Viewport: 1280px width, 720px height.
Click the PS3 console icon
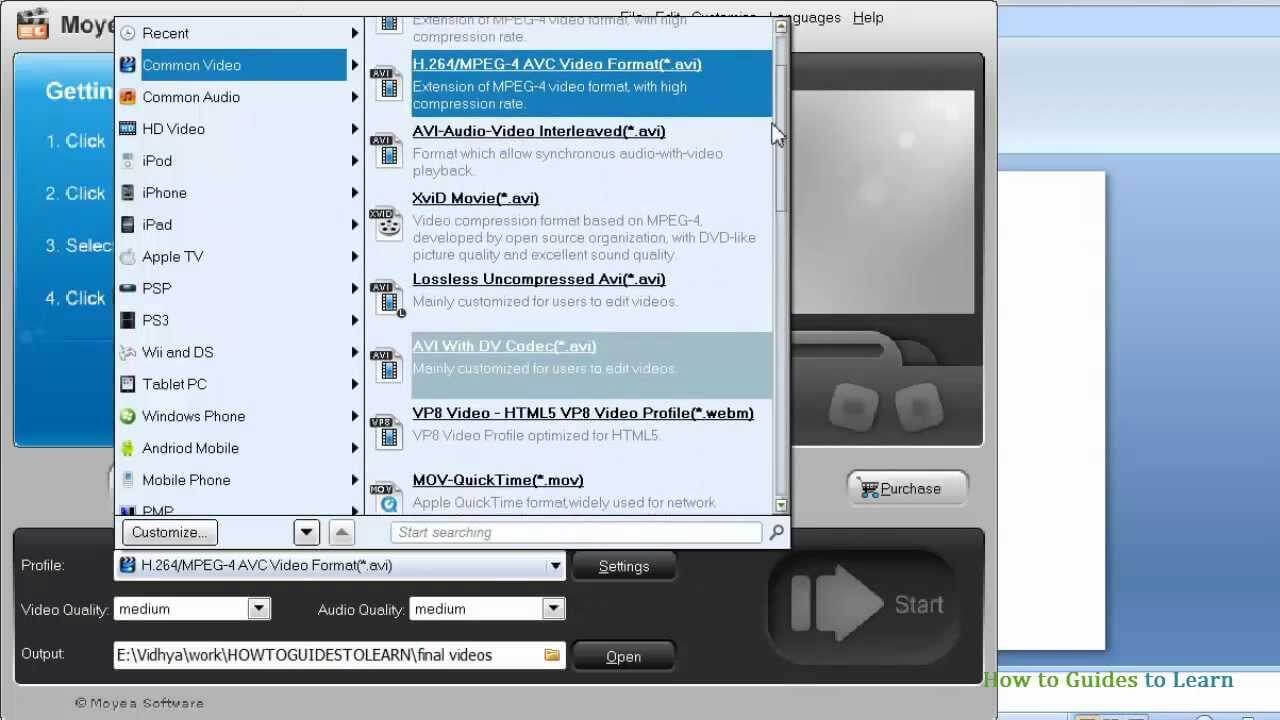coord(127,321)
